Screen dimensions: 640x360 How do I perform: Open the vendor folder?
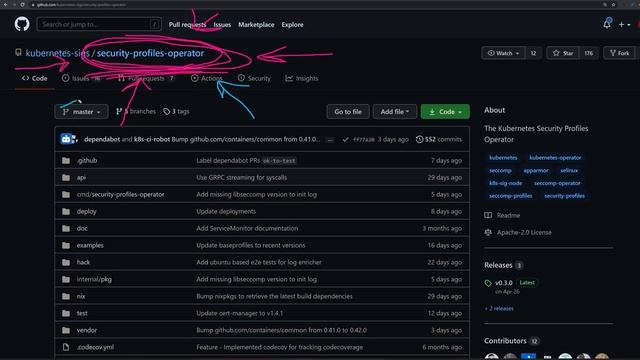(87, 330)
